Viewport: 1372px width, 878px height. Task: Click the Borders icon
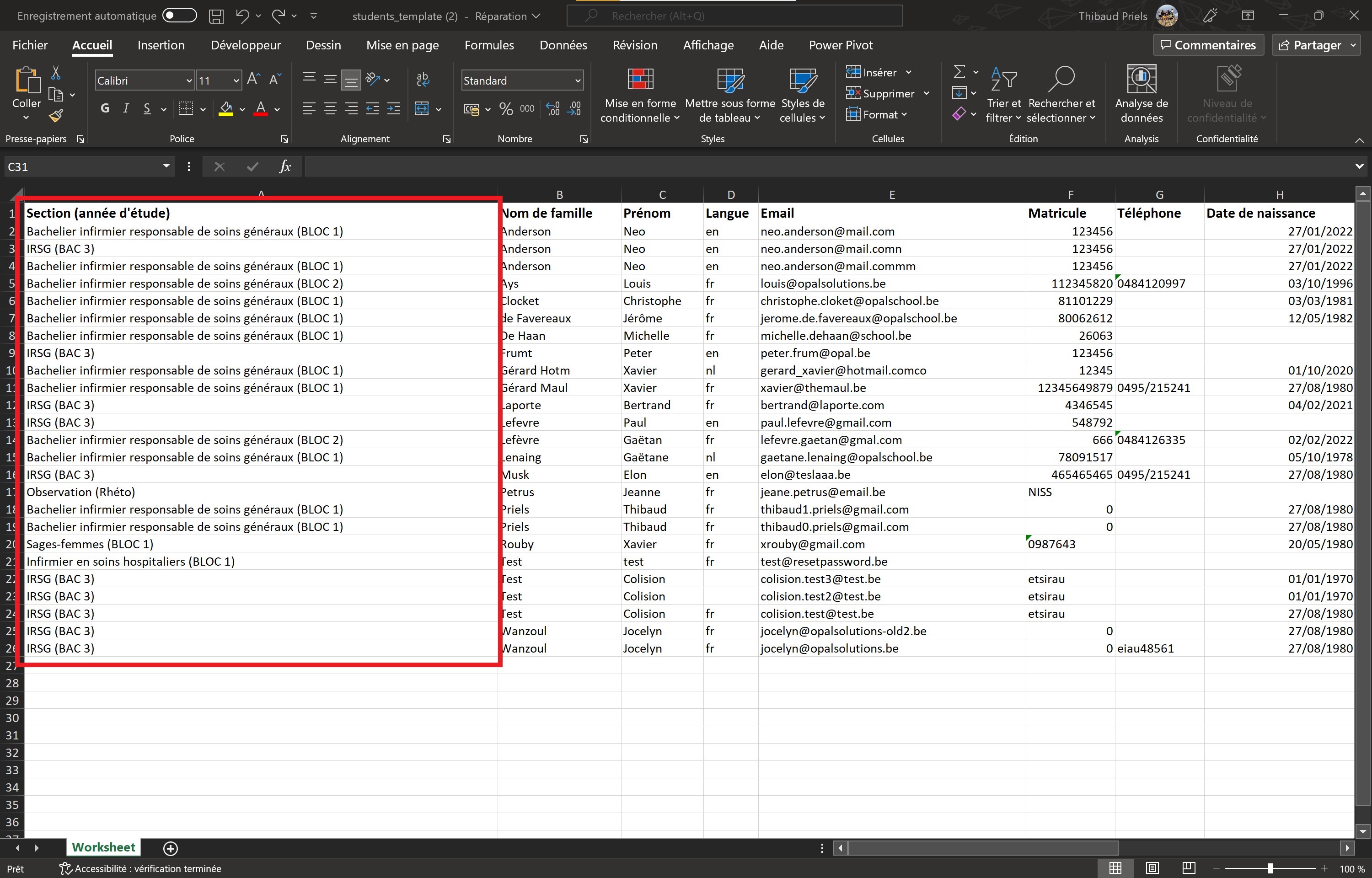(x=186, y=108)
